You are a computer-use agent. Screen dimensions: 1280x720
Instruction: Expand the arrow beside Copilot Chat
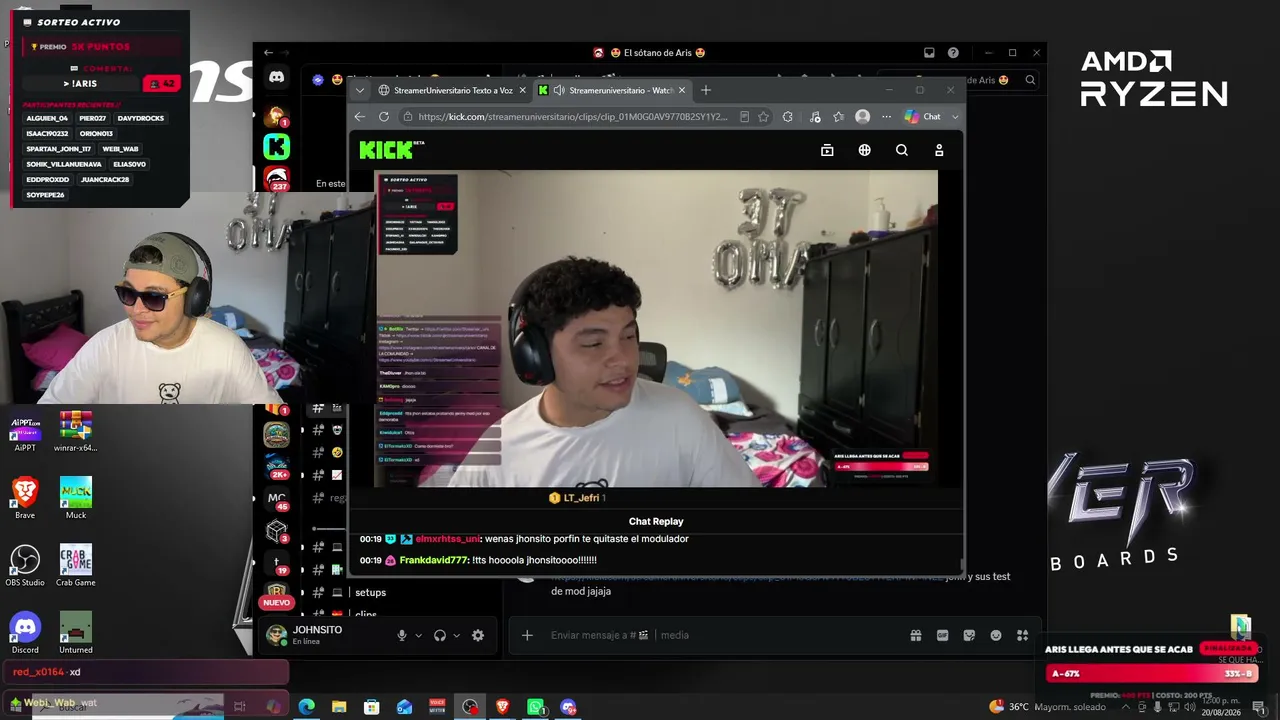(955, 117)
